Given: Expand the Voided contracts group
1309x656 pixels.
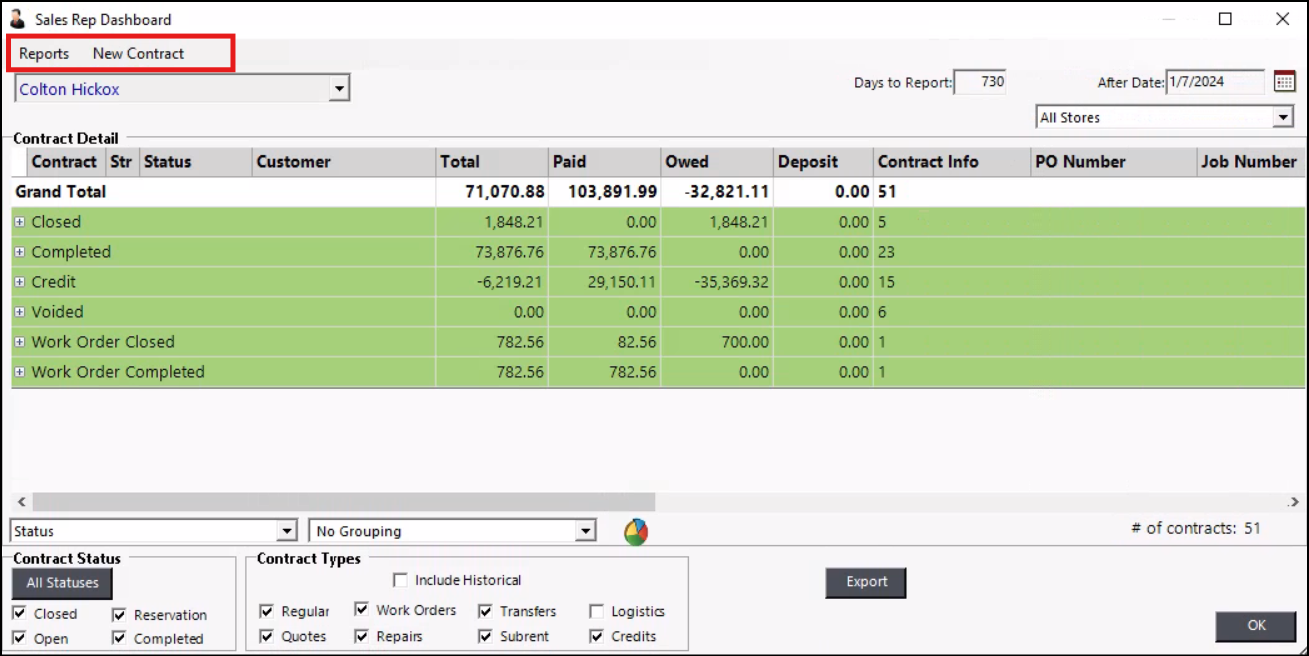Looking at the screenshot, I should (x=20, y=312).
